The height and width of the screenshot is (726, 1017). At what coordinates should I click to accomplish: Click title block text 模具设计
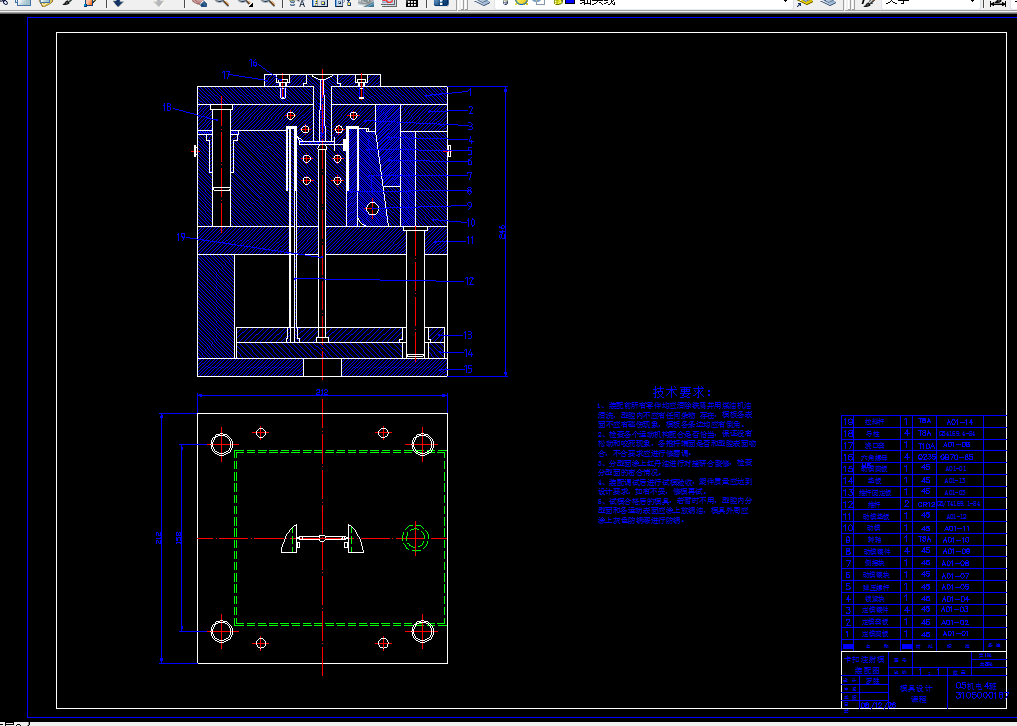point(916,688)
